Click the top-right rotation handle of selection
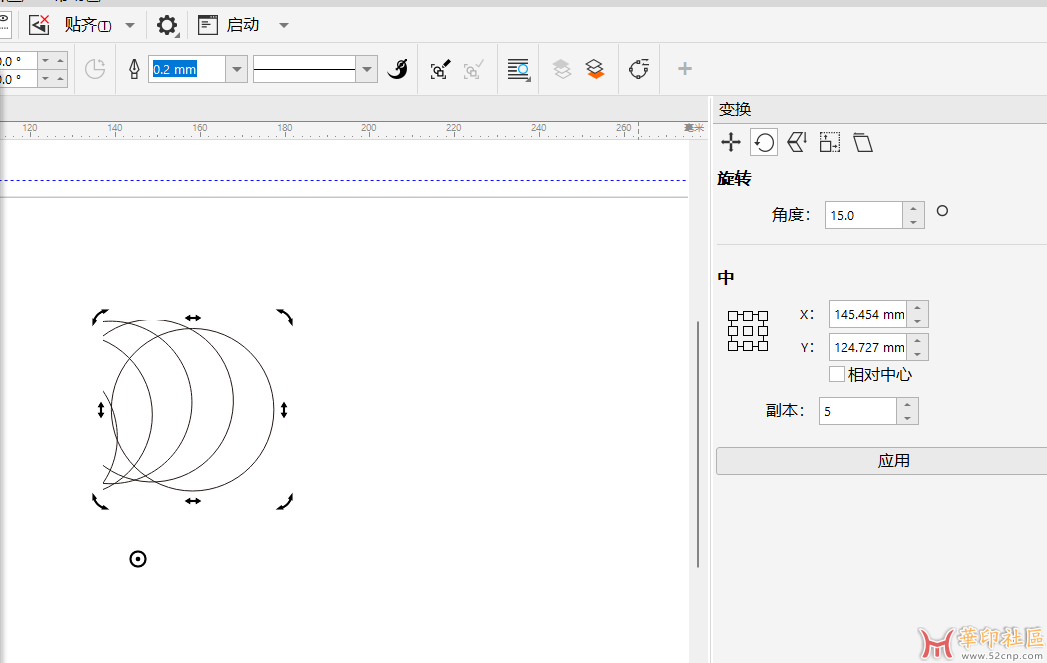The width and height of the screenshot is (1047, 663). pyautogui.click(x=284, y=316)
